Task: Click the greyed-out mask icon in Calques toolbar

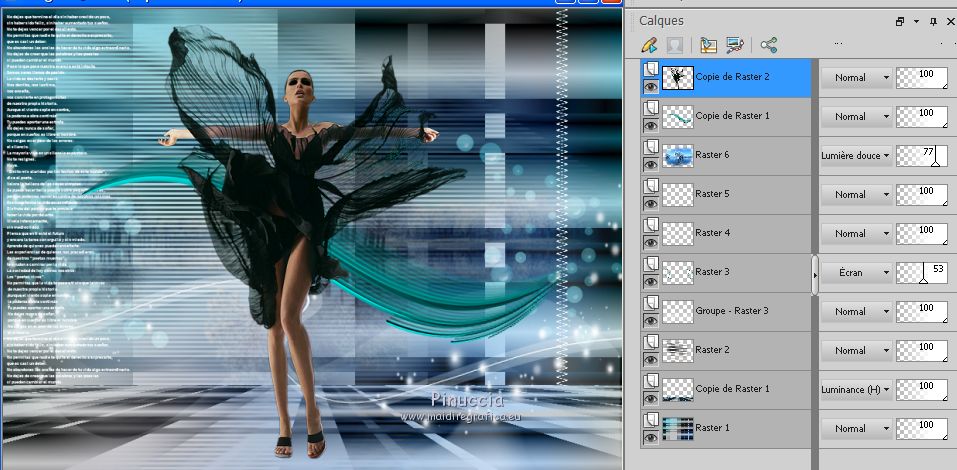Action: coord(675,45)
